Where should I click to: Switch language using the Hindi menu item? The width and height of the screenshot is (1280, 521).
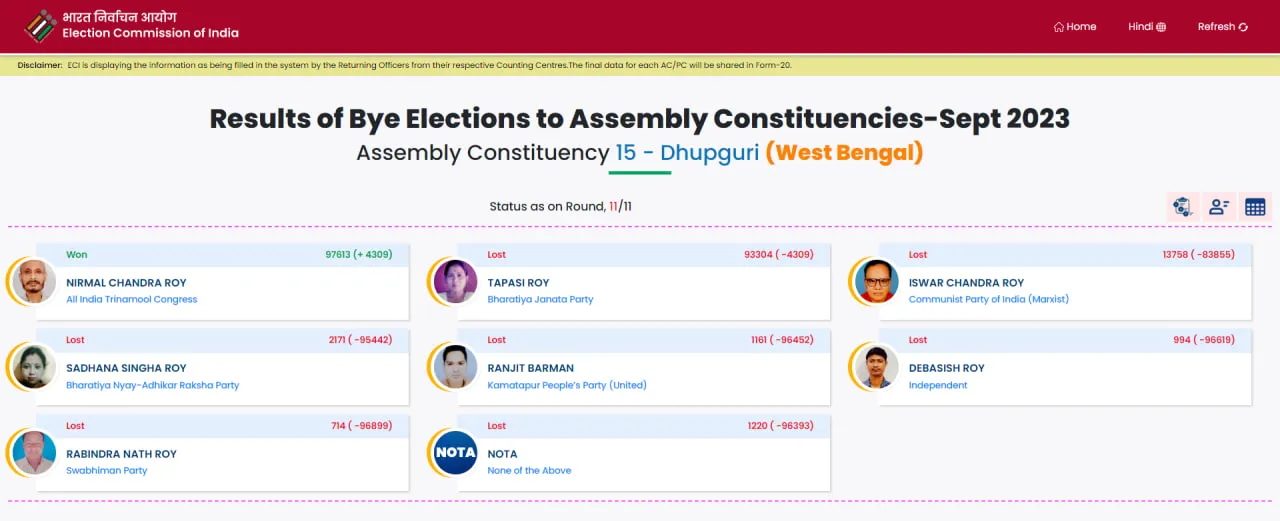1140,27
